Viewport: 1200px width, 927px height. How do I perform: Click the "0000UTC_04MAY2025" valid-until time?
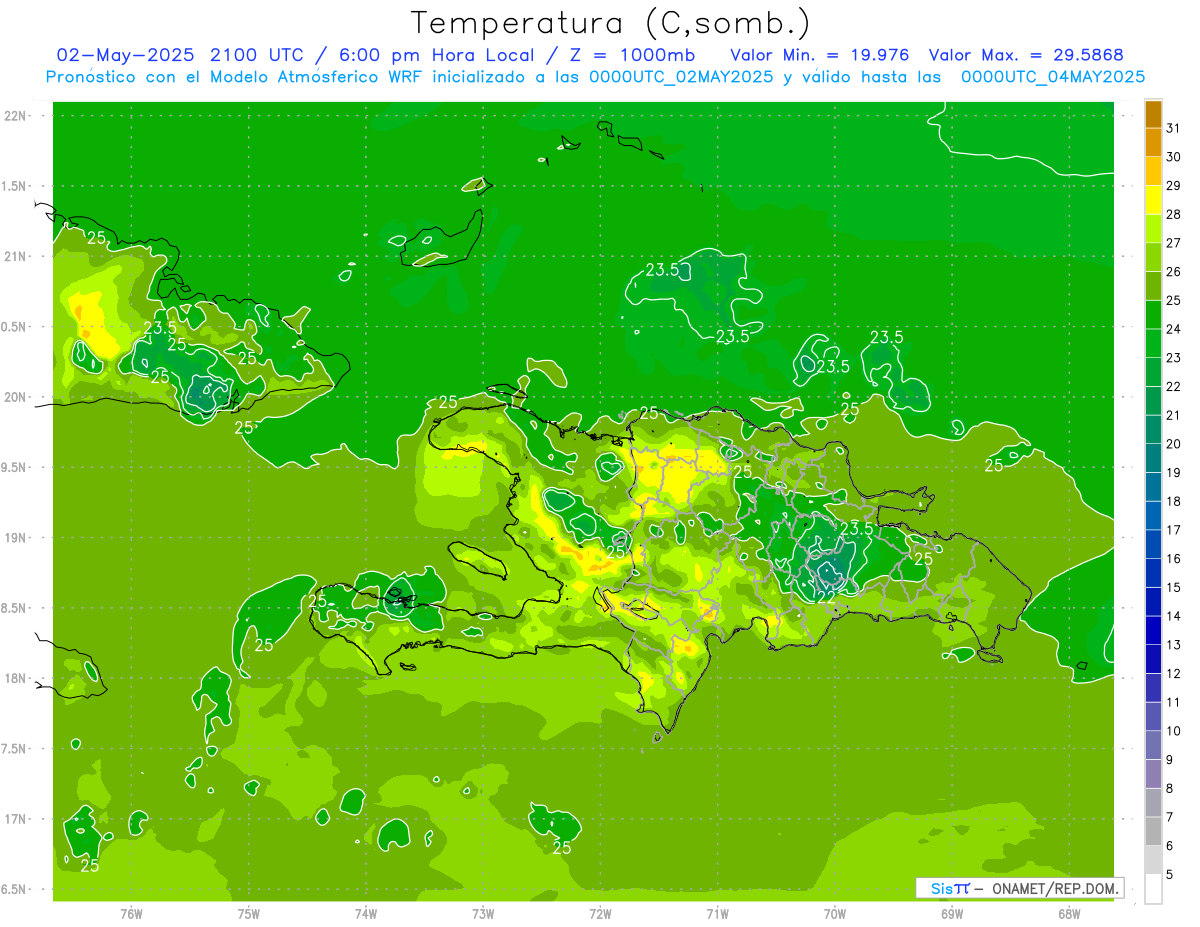point(1053,77)
